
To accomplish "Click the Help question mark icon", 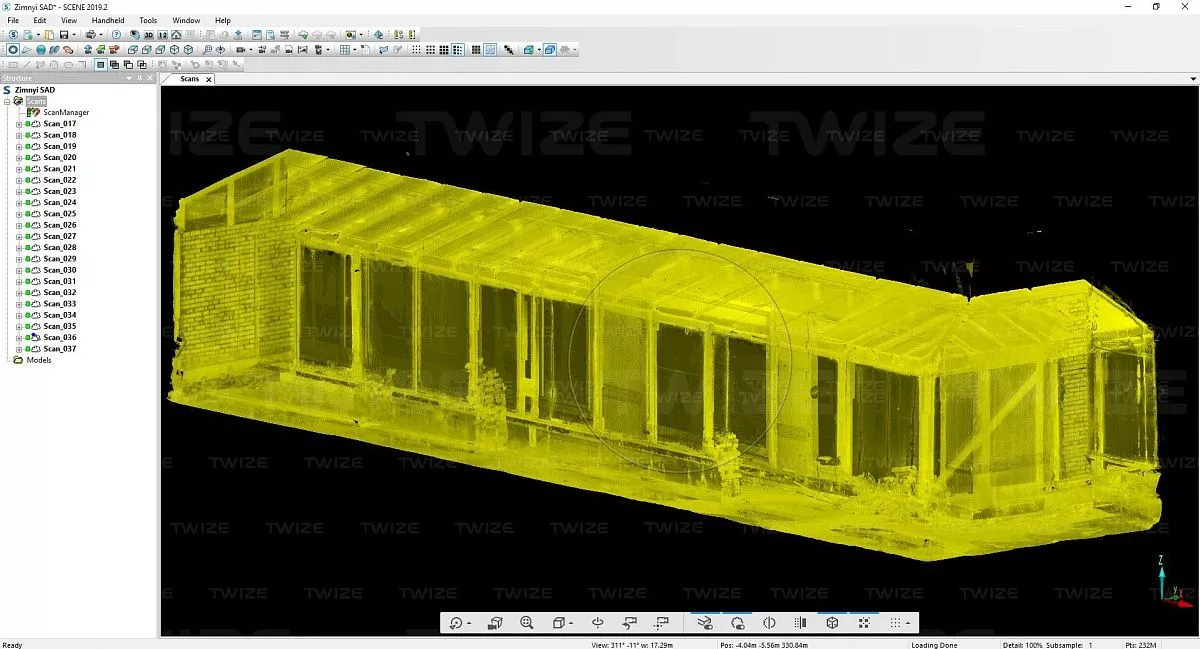I will point(116,35).
